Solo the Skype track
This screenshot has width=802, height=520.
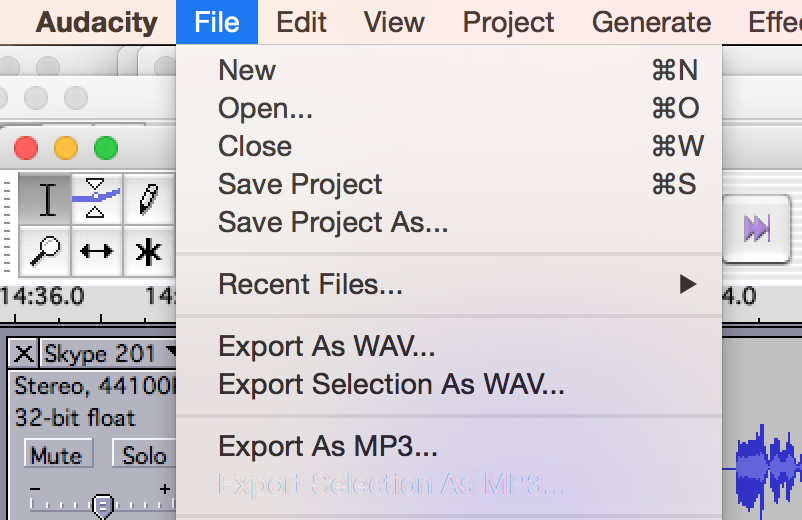(x=143, y=455)
